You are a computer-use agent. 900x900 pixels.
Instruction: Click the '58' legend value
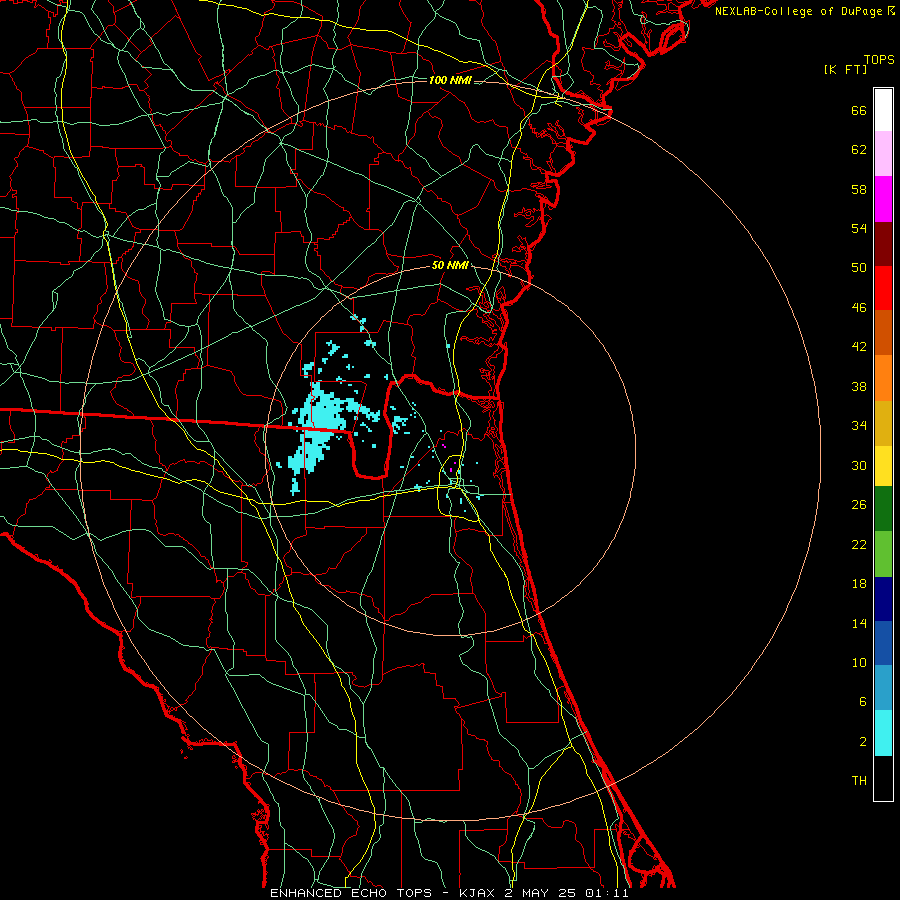859,189
